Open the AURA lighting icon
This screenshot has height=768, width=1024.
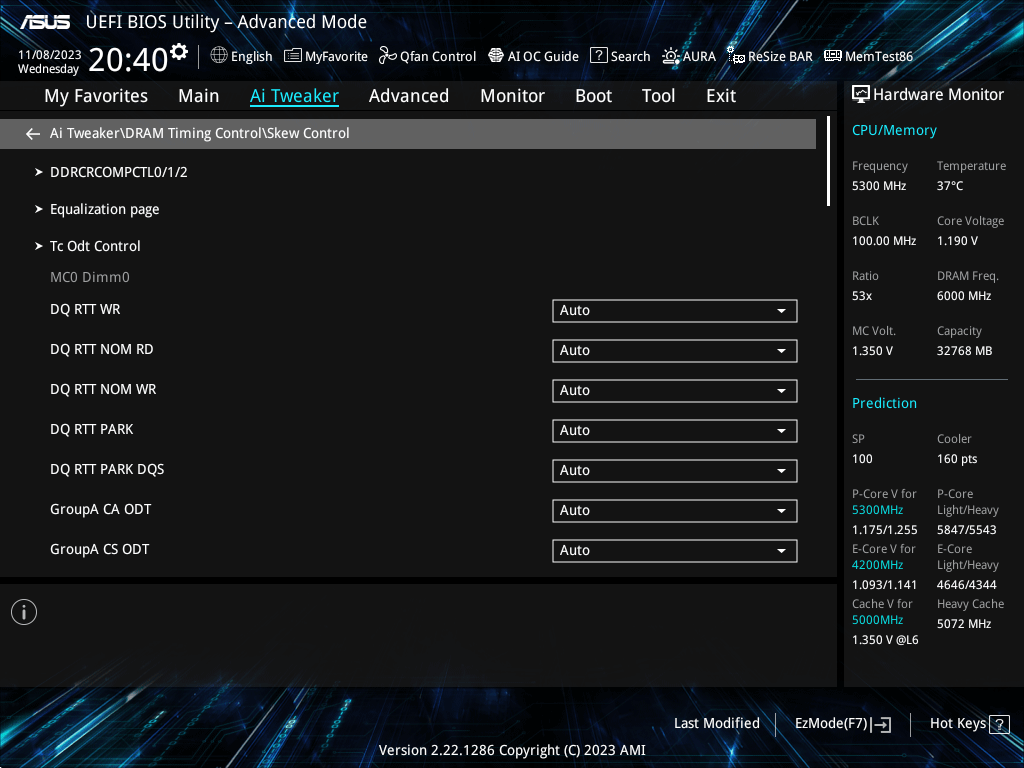(671, 56)
